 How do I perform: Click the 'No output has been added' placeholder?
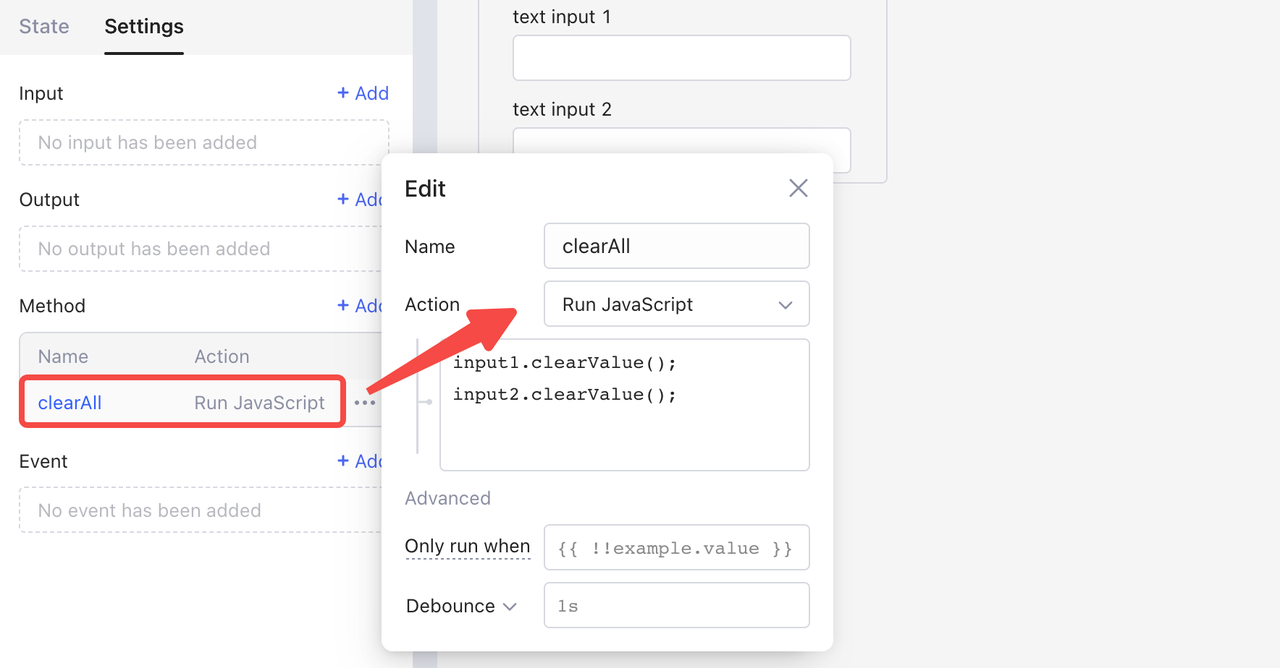click(x=204, y=249)
